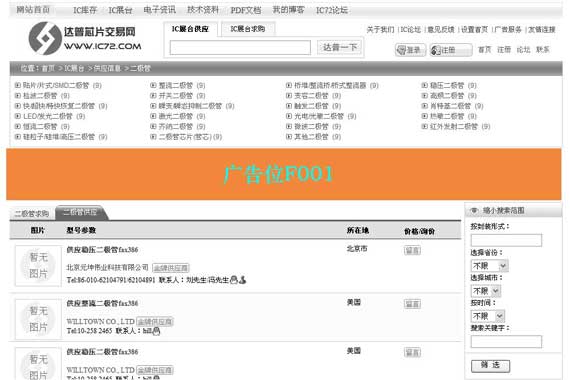Image resolution: width=570 pixels, height=380 pixels.
Task: Click 光电/光敏二极管 category link
Action: click(319, 116)
